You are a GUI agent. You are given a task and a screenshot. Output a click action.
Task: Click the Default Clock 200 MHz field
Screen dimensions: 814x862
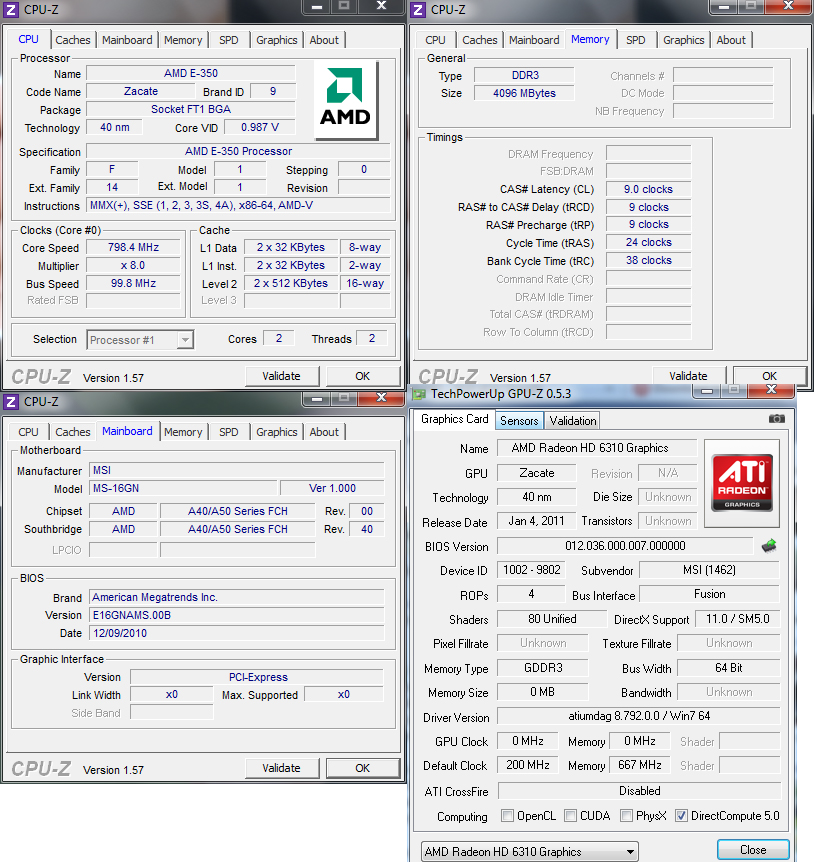tap(528, 765)
